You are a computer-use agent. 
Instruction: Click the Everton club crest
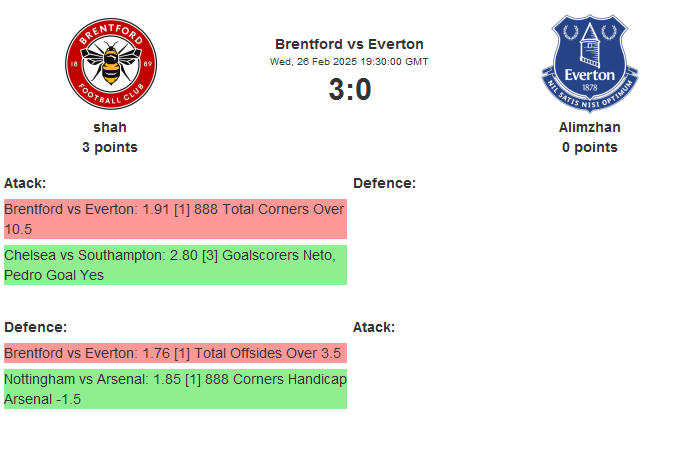coord(590,64)
